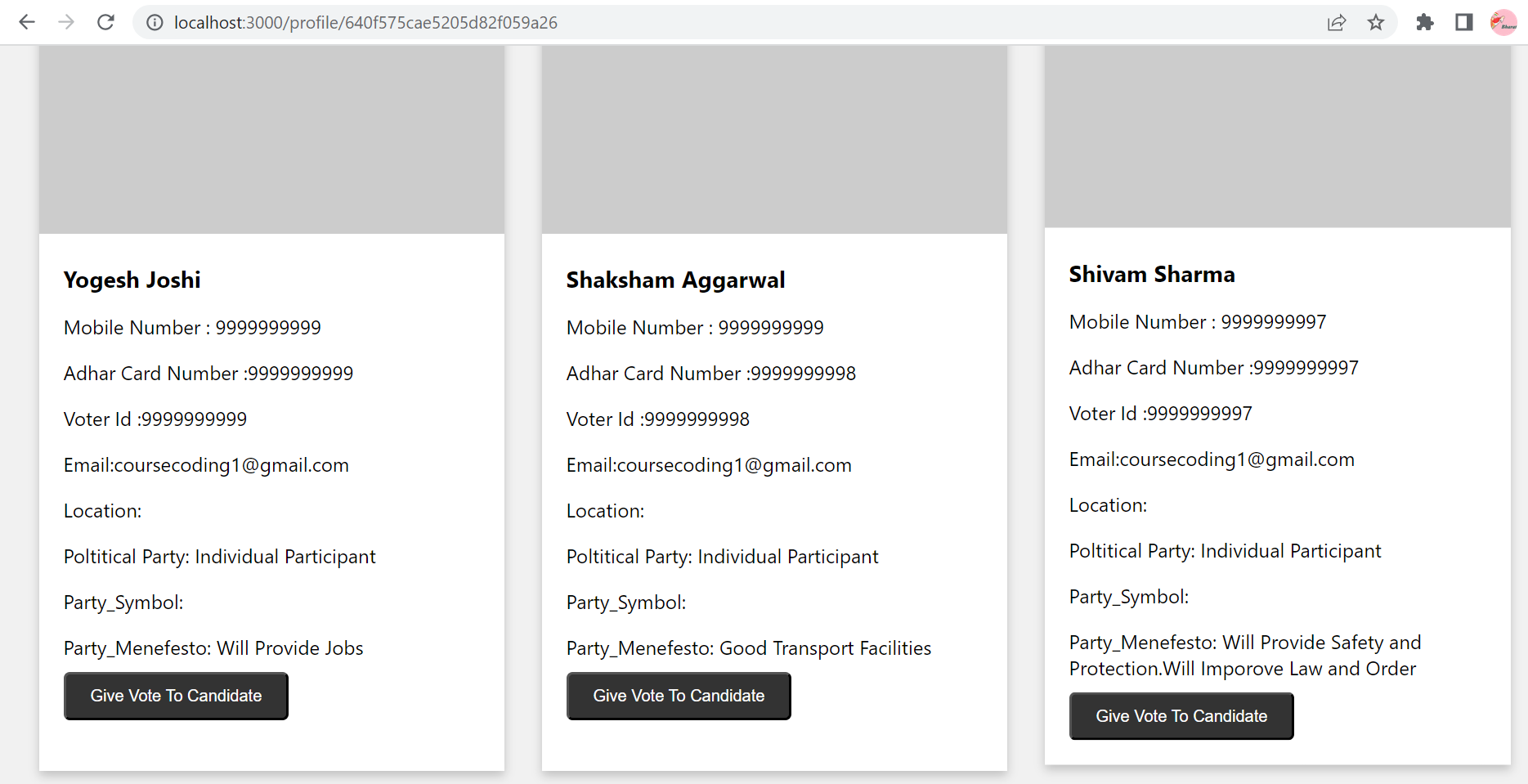Click Shaksham Aggarwal's Voter Id text
Viewport: 1528px width, 784px height.
click(656, 419)
